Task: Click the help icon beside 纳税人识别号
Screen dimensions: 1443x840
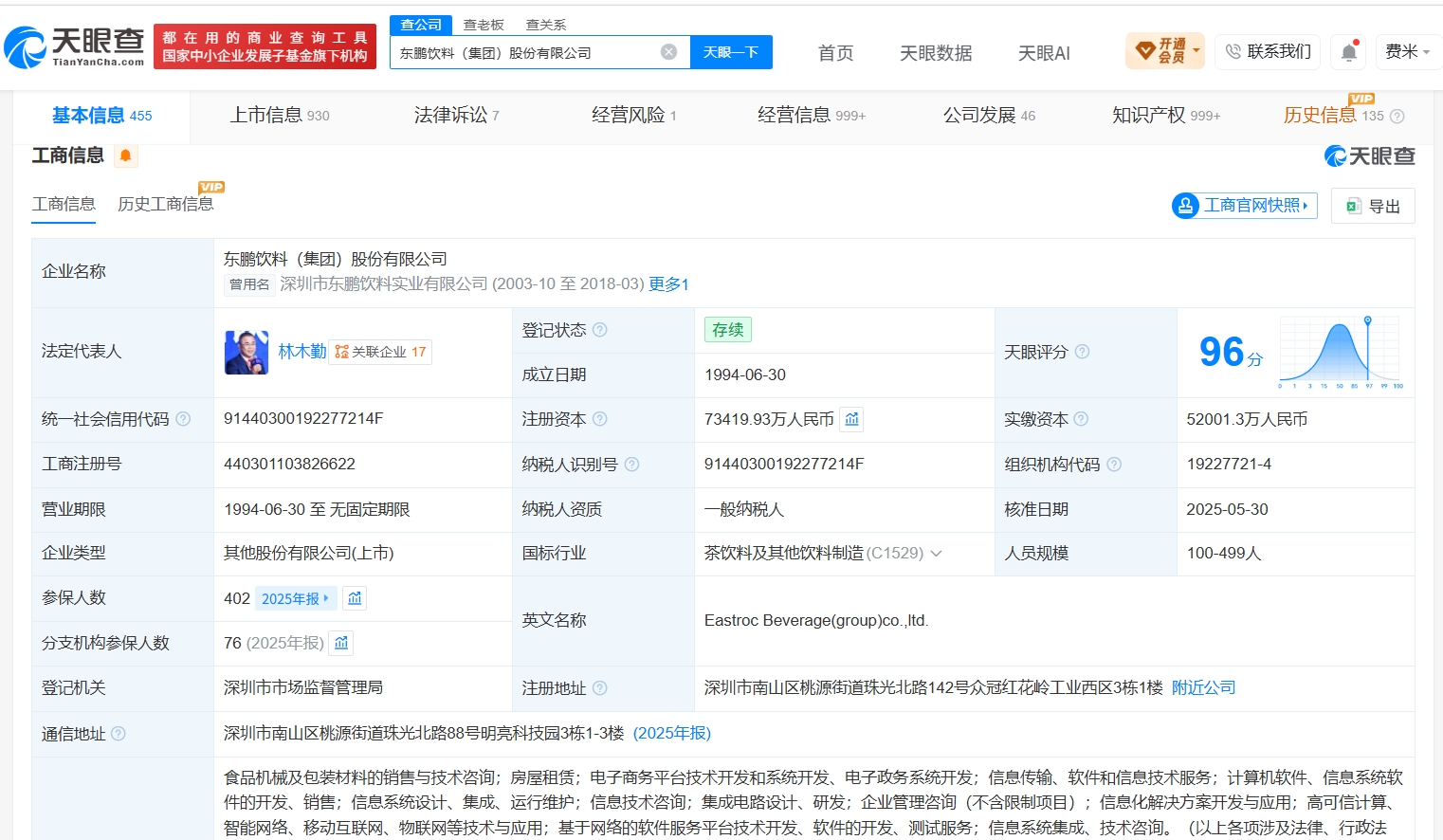Action: point(631,465)
